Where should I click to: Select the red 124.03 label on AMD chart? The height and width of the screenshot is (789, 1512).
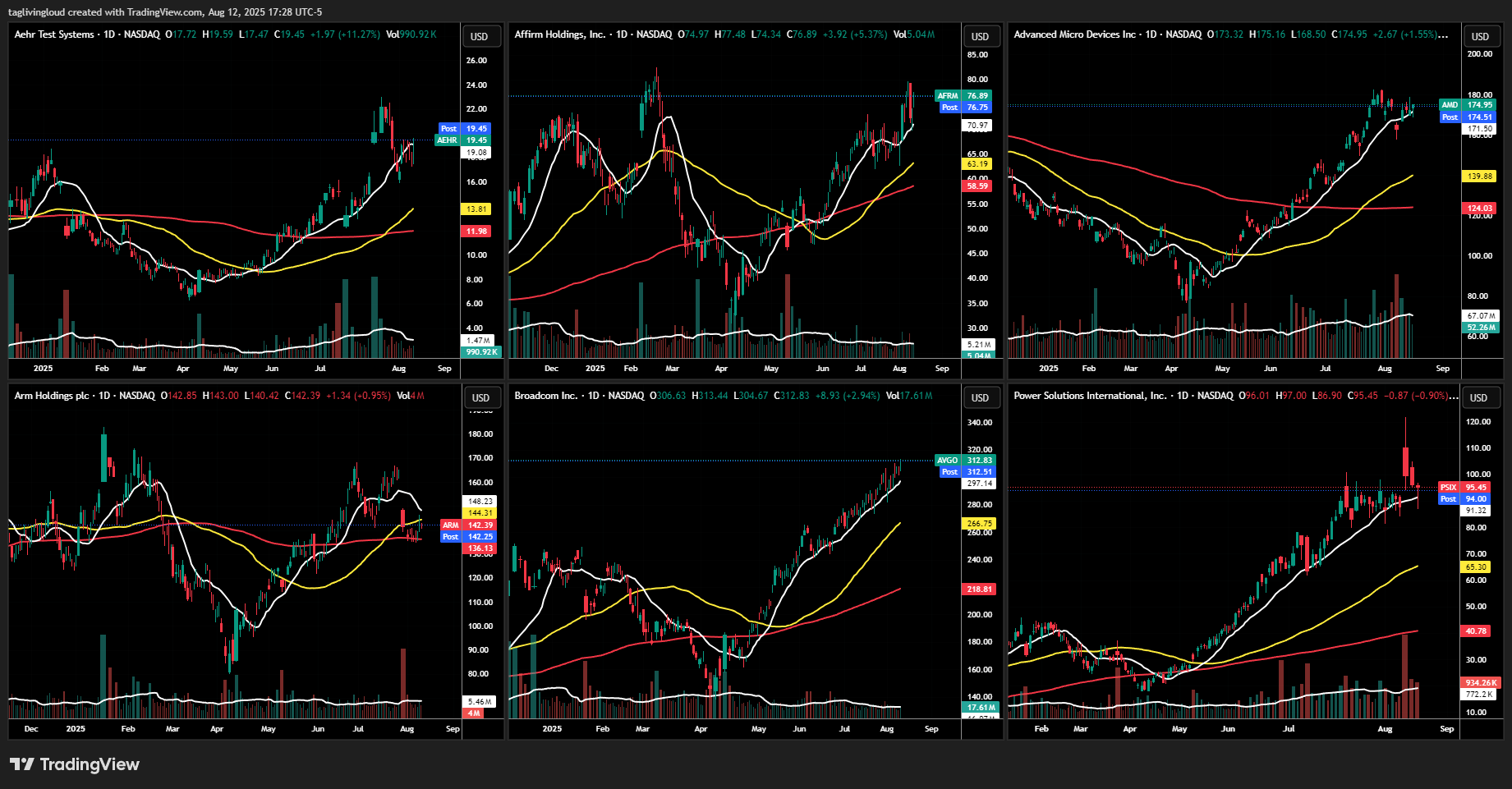point(1480,209)
